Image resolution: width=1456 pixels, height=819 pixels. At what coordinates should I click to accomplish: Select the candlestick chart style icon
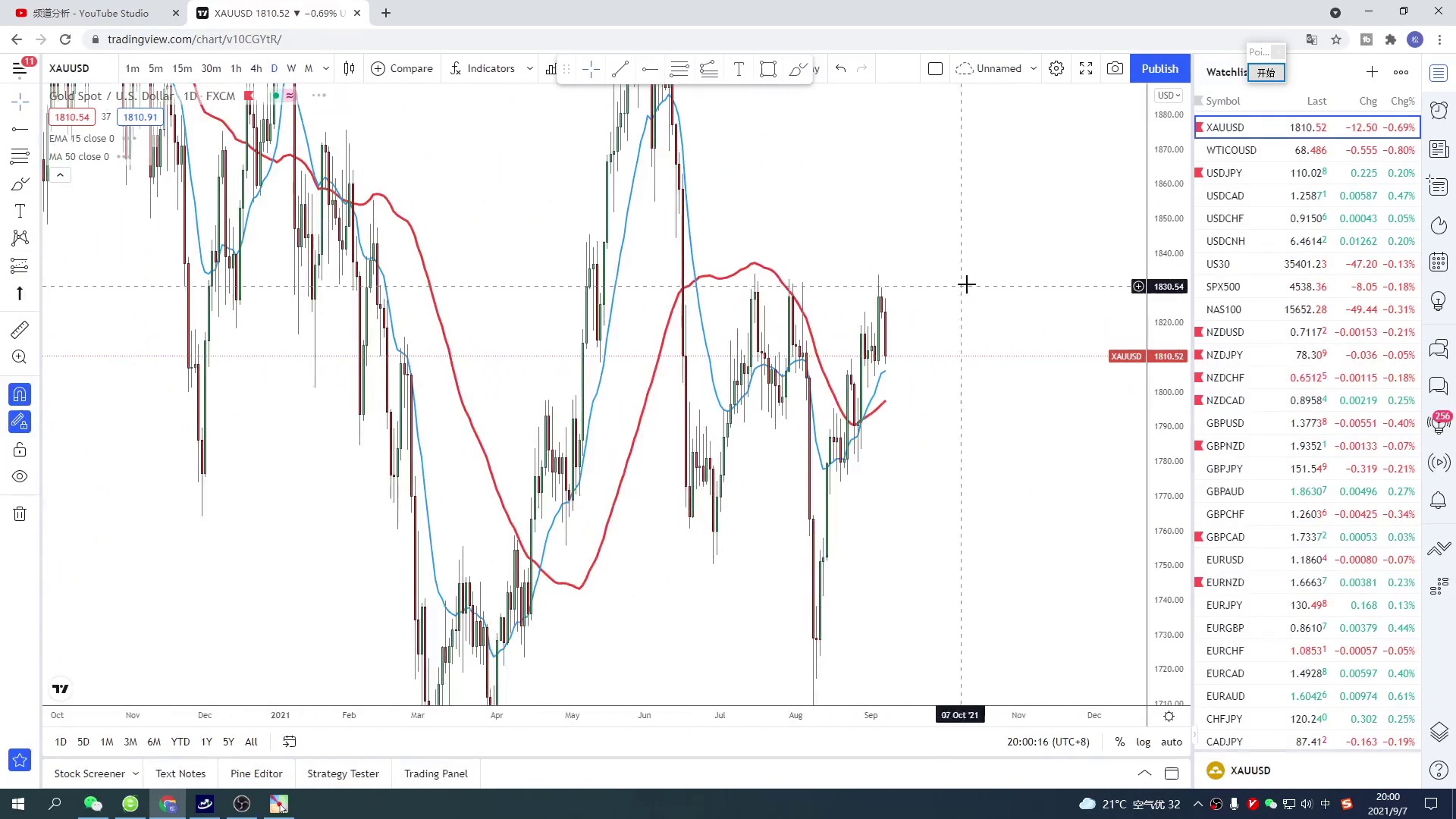(x=349, y=68)
